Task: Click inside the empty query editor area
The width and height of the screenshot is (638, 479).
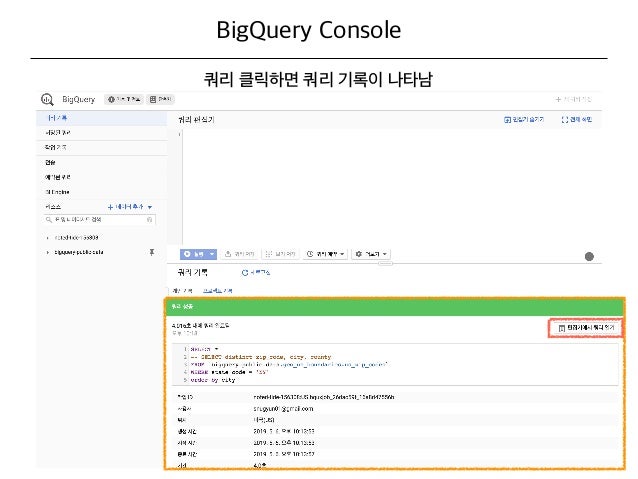Action: point(391,187)
